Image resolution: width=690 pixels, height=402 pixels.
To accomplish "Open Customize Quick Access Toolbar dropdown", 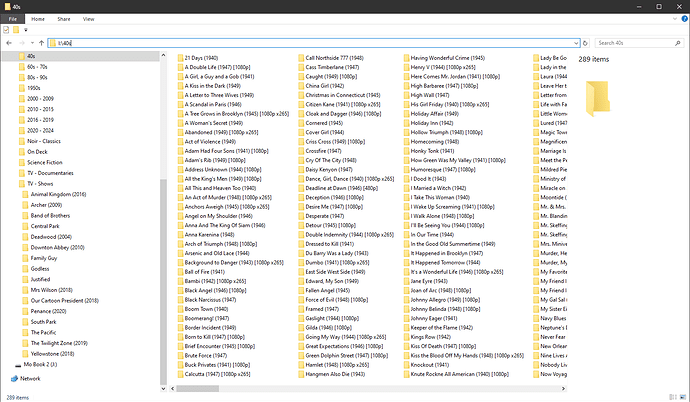I will pos(26,30).
